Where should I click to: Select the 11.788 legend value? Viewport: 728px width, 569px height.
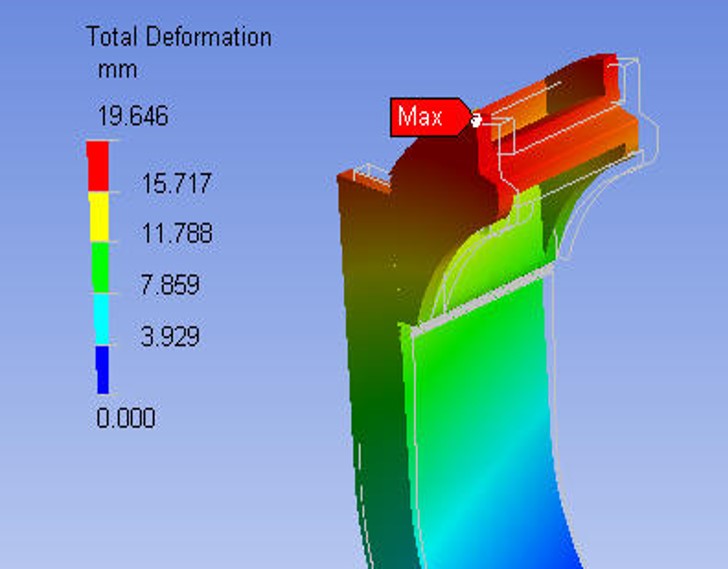[176, 235]
